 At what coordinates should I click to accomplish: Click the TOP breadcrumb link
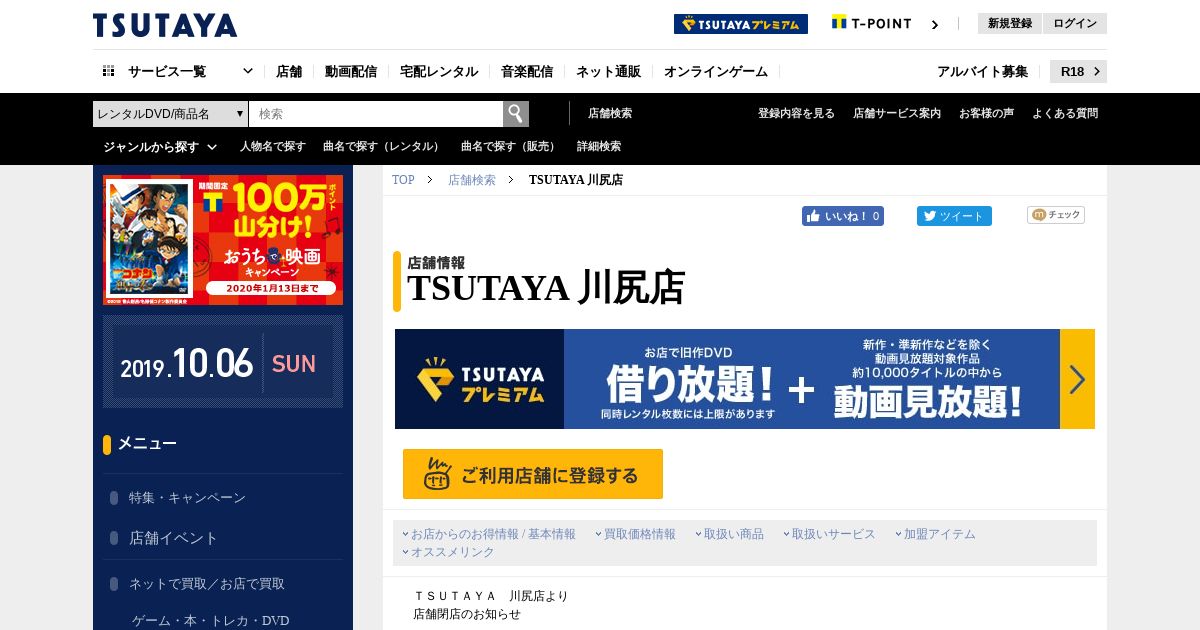click(403, 180)
